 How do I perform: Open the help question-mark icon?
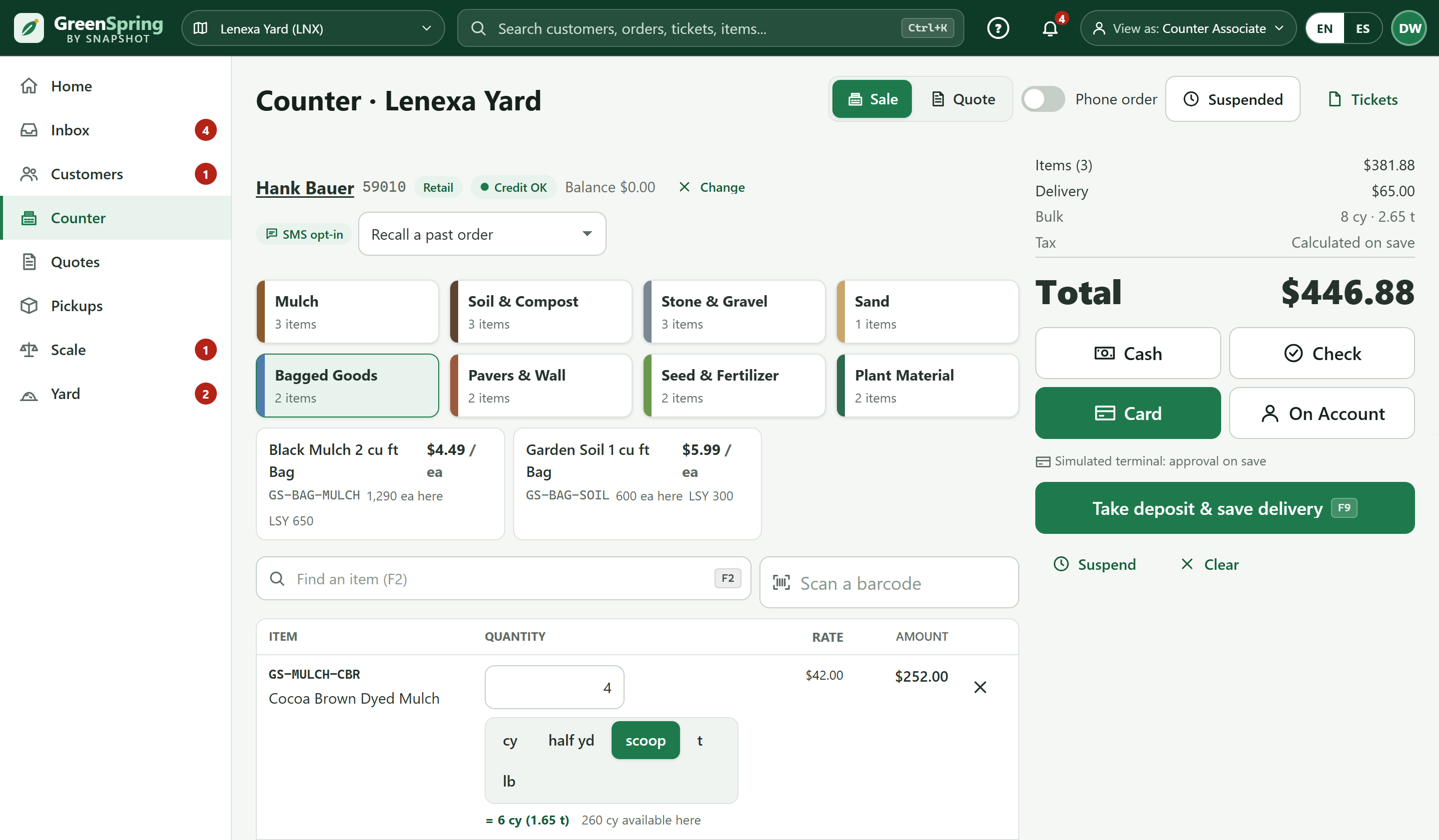tap(998, 28)
